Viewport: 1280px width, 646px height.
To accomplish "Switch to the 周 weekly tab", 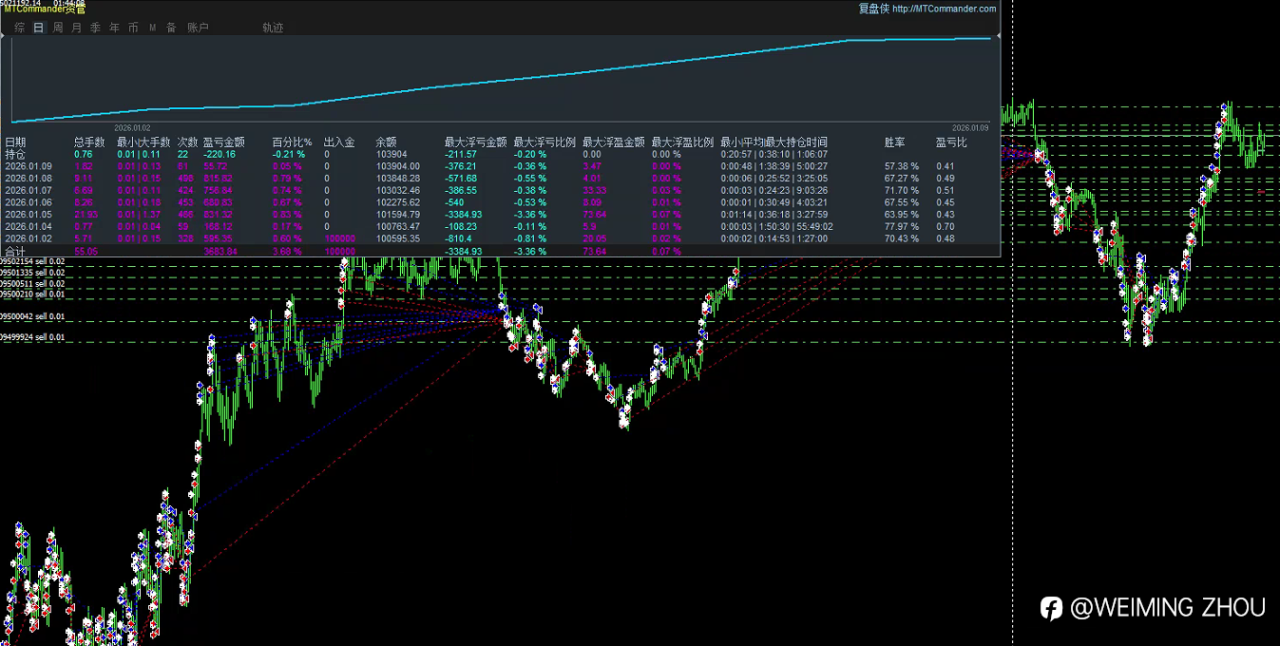I will 58,28.
